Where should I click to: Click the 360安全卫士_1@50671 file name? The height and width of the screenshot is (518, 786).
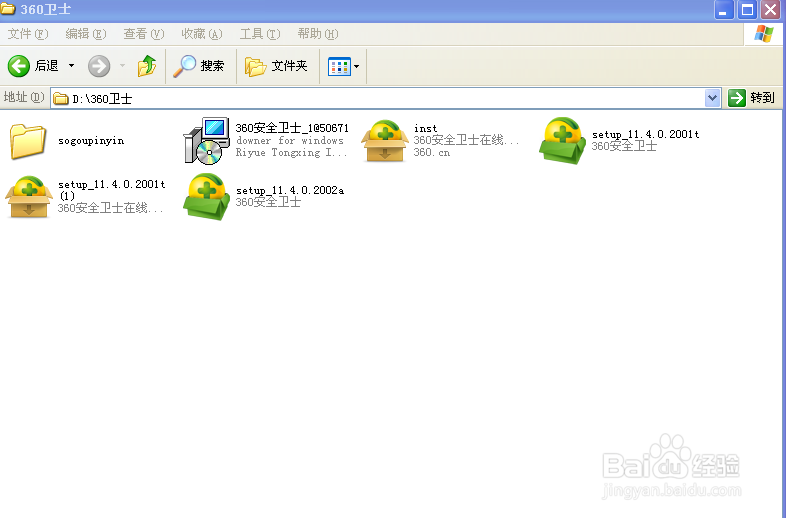[x=292, y=128]
